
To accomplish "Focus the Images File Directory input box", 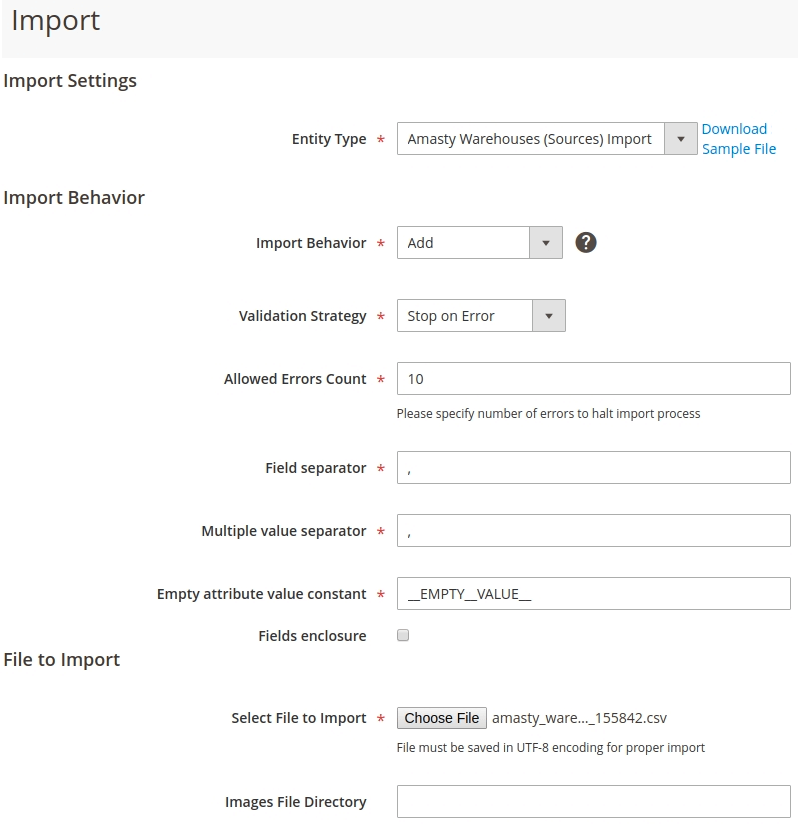I will 593,802.
